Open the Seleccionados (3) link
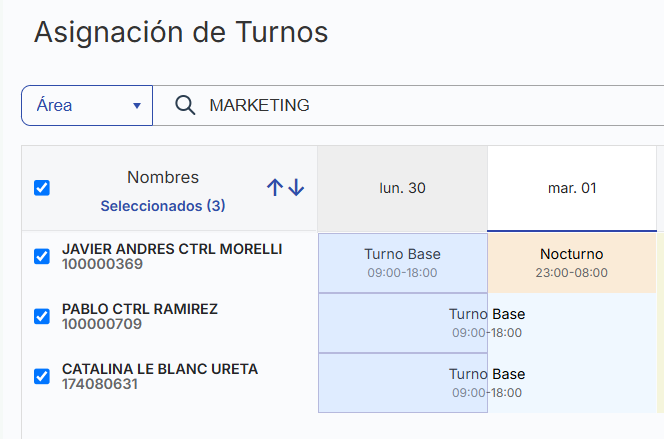The height and width of the screenshot is (439, 664). 162,207
